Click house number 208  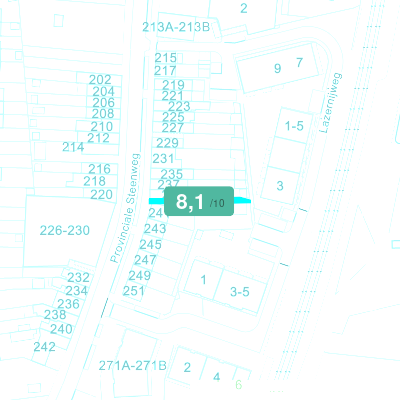coord(103,114)
